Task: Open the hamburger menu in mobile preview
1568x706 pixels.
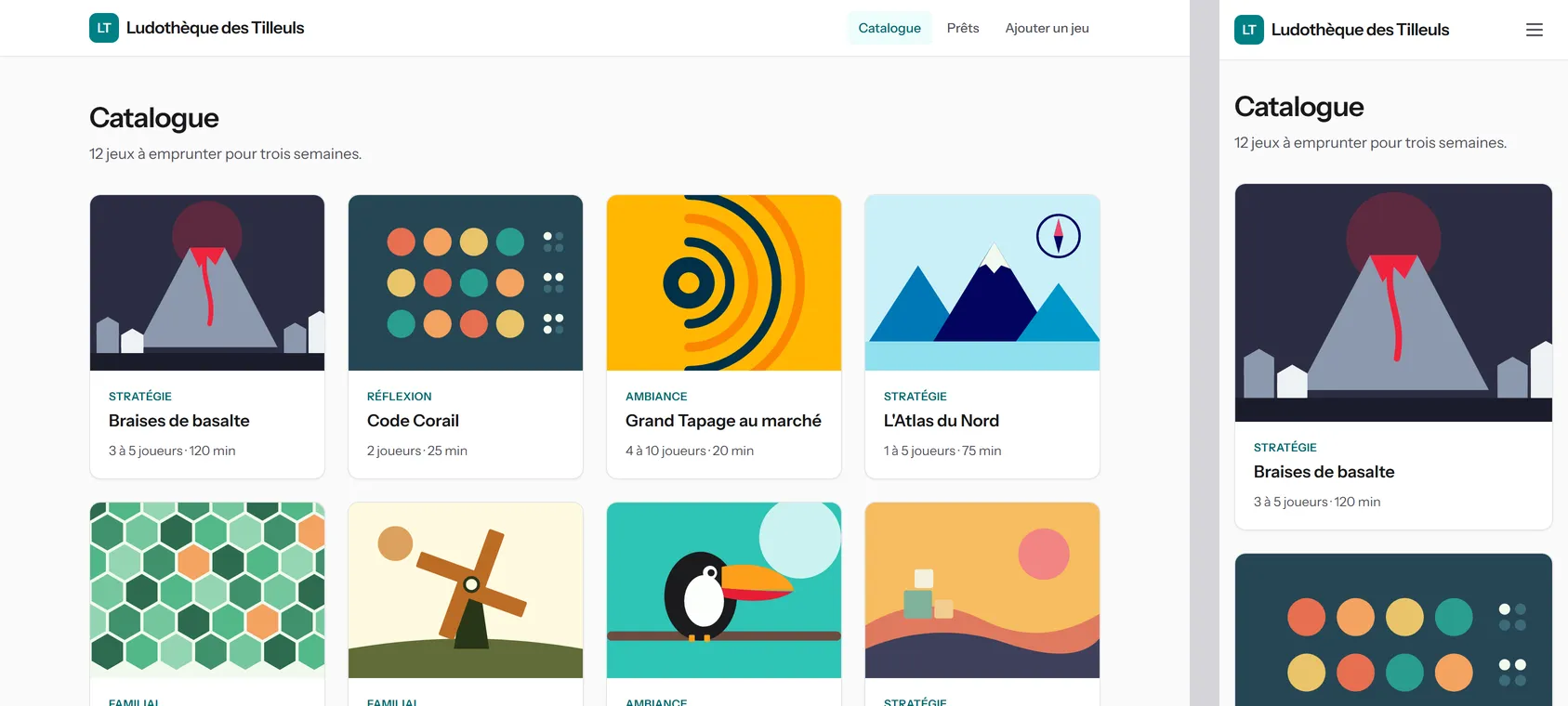Action: pyautogui.click(x=1535, y=30)
